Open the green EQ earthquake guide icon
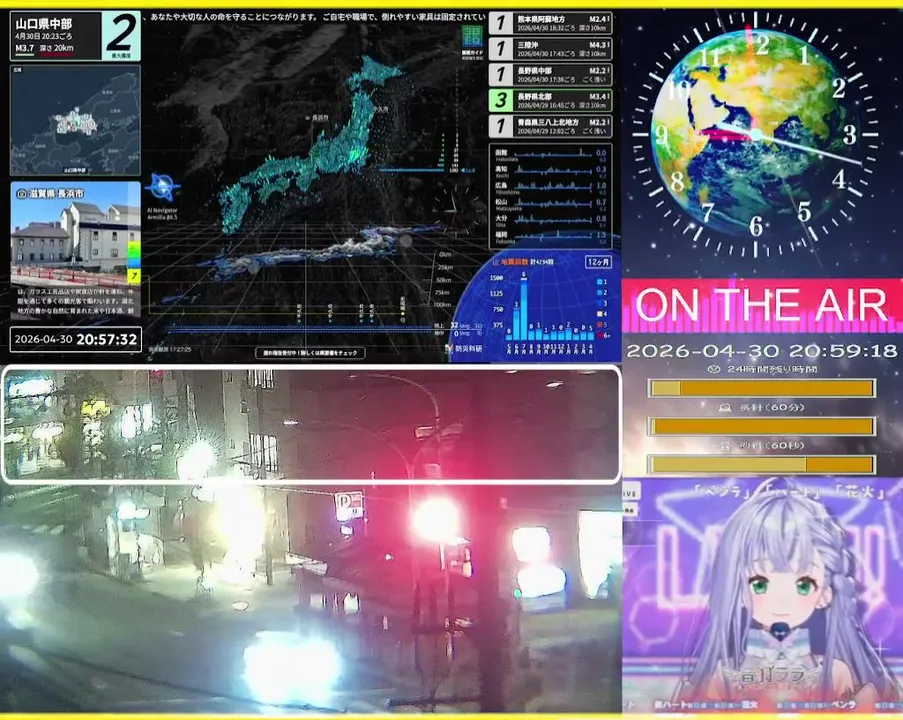 (x=472, y=38)
